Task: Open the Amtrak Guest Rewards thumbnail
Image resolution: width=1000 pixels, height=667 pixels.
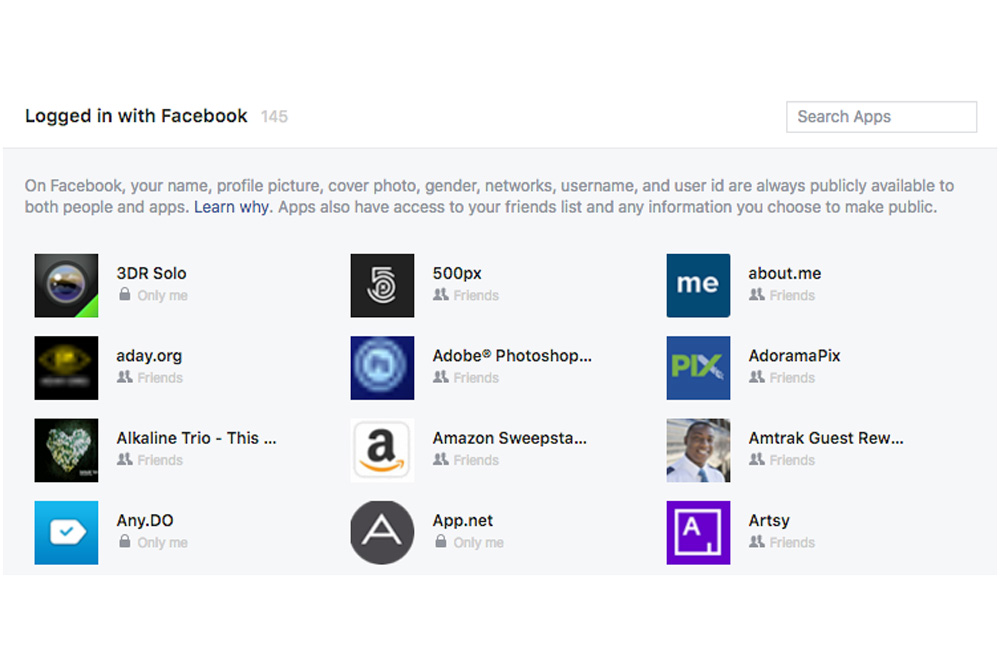Action: 698,450
